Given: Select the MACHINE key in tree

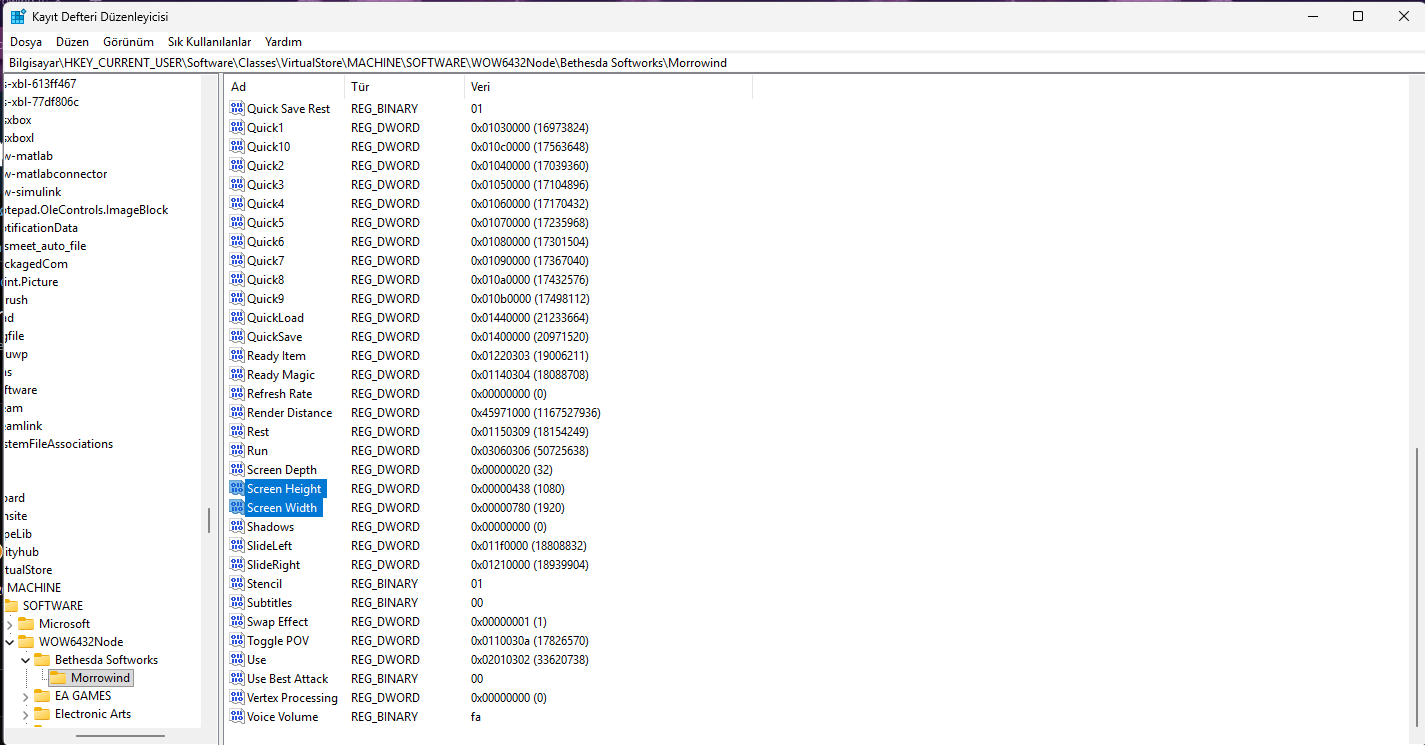Looking at the screenshot, I should [34, 588].
